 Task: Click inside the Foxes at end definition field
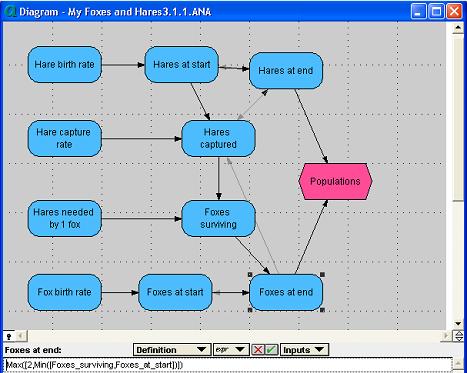pyautogui.click(x=228, y=365)
